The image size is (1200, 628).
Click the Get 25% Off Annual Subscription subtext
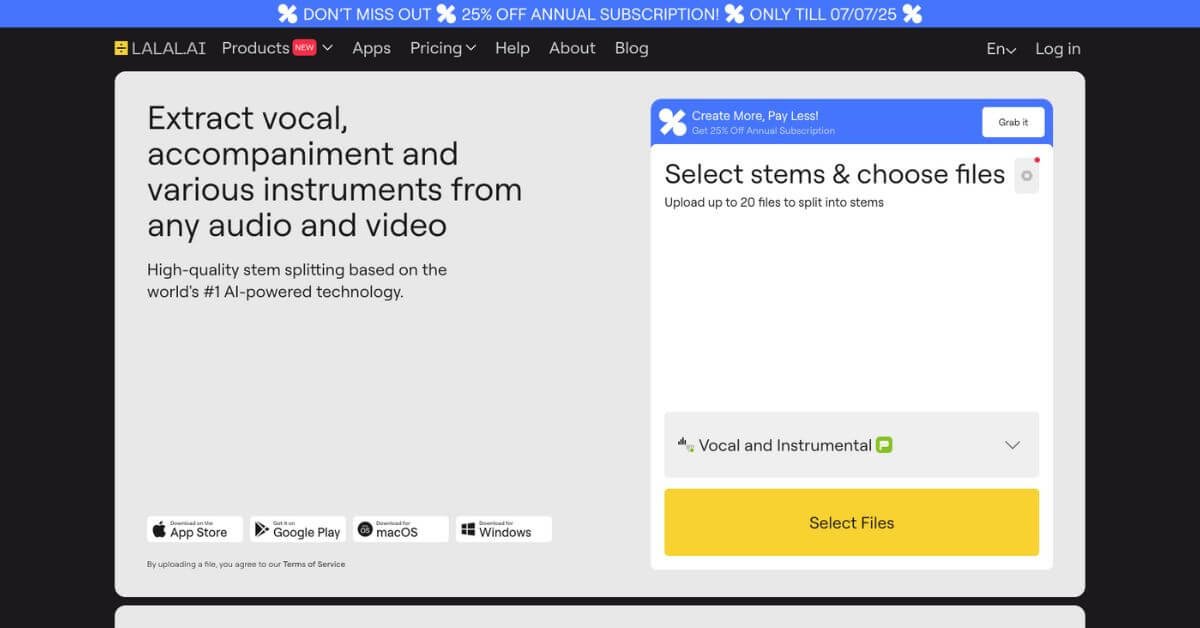763,131
